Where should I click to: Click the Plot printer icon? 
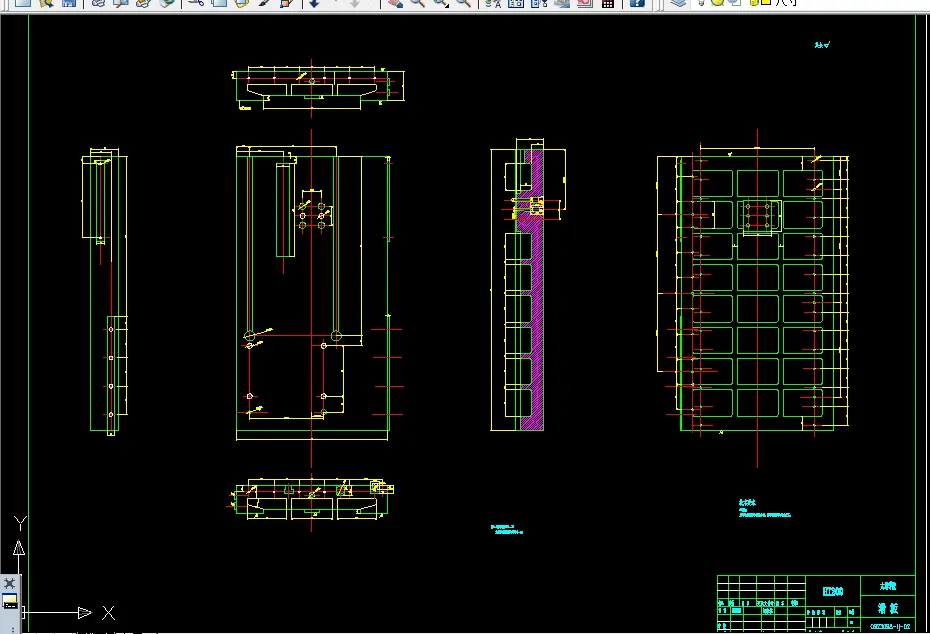[x=98, y=2]
